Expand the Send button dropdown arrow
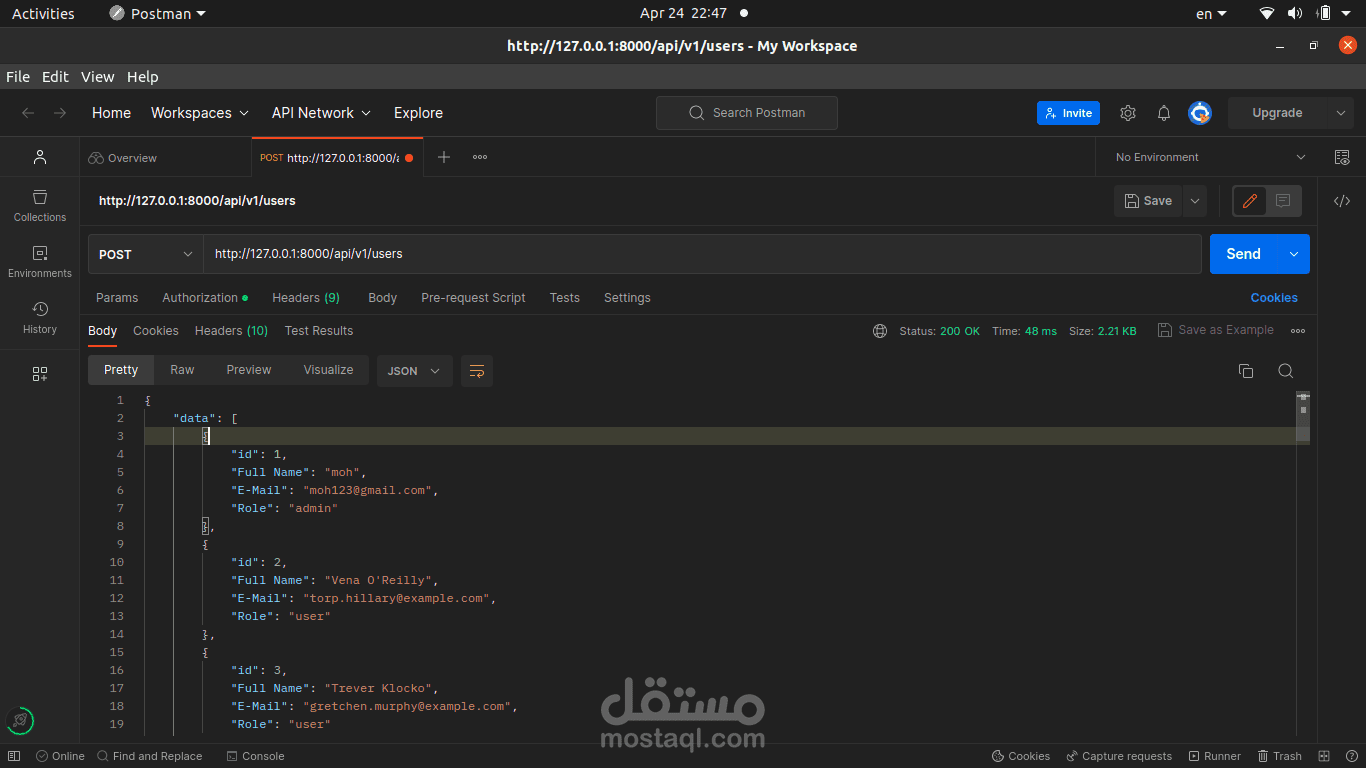Image resolution: width=1366 pixels, height=768 pixels. pyautogui.click(x=1294, y=254)
